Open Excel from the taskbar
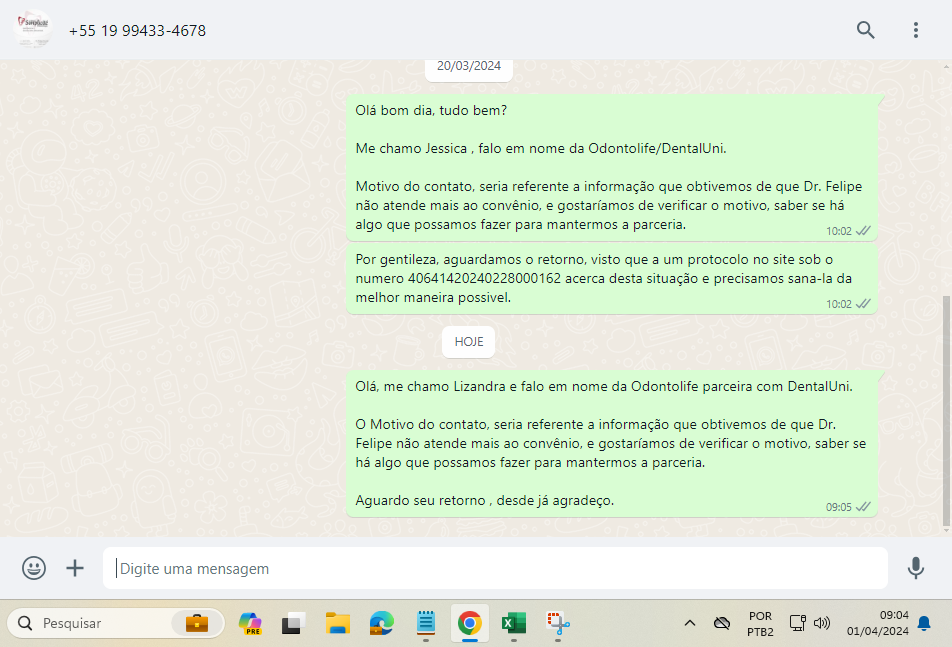The width and height of the screenshot is (952, 647). 514,623
